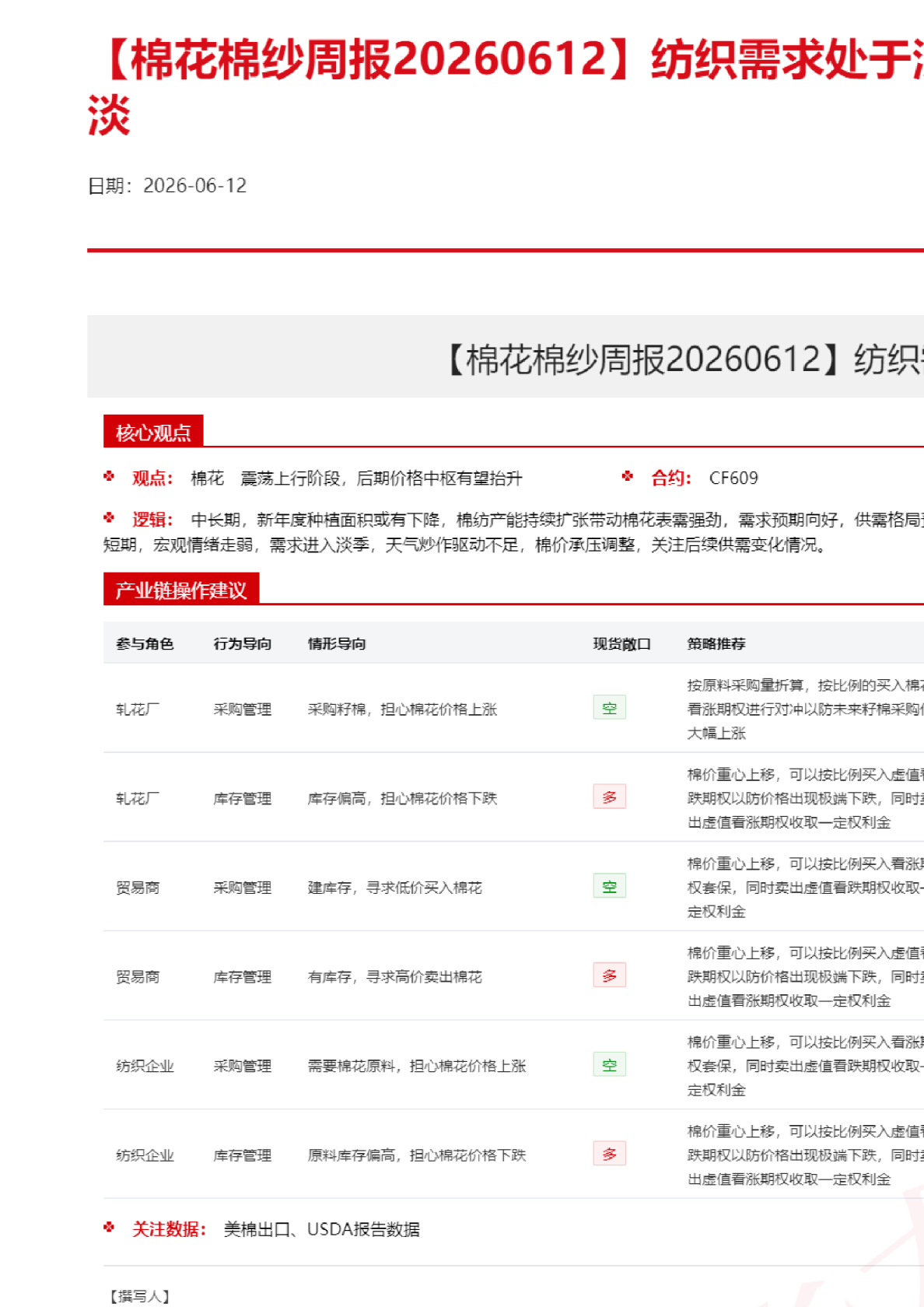The image size is (924, 1307).
Task: Select the 核心观点 section tab
Action: tap(153, 432)
